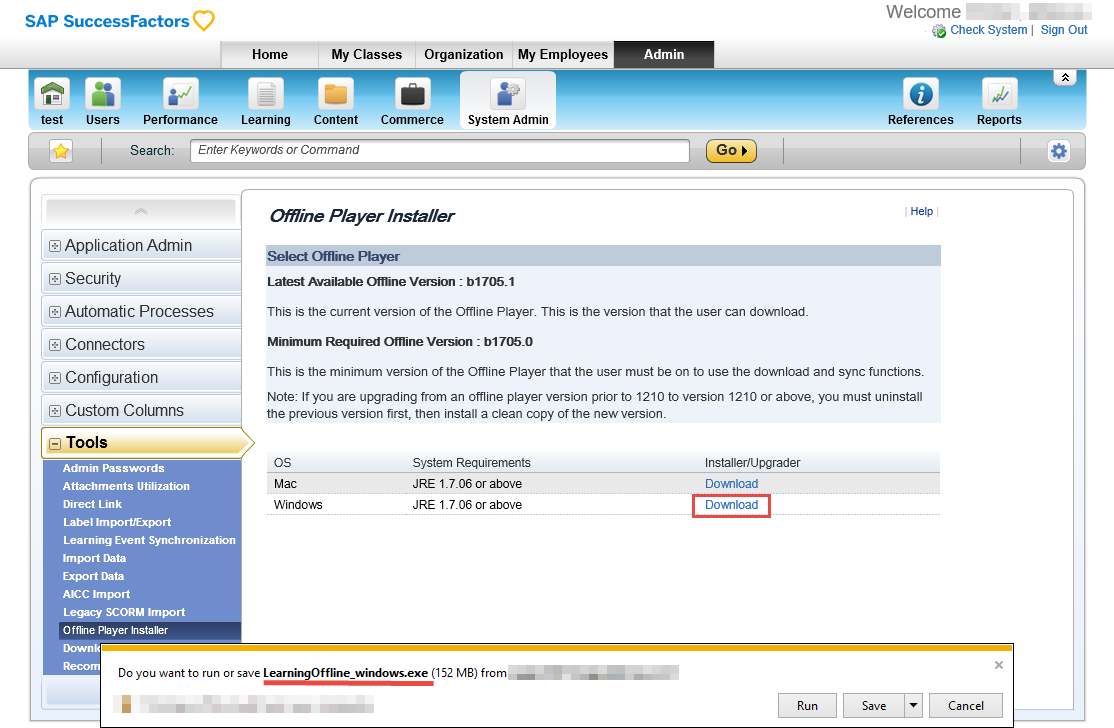Open the Commerce briefcase icon
1114x728 pixels.
(412, 94)
